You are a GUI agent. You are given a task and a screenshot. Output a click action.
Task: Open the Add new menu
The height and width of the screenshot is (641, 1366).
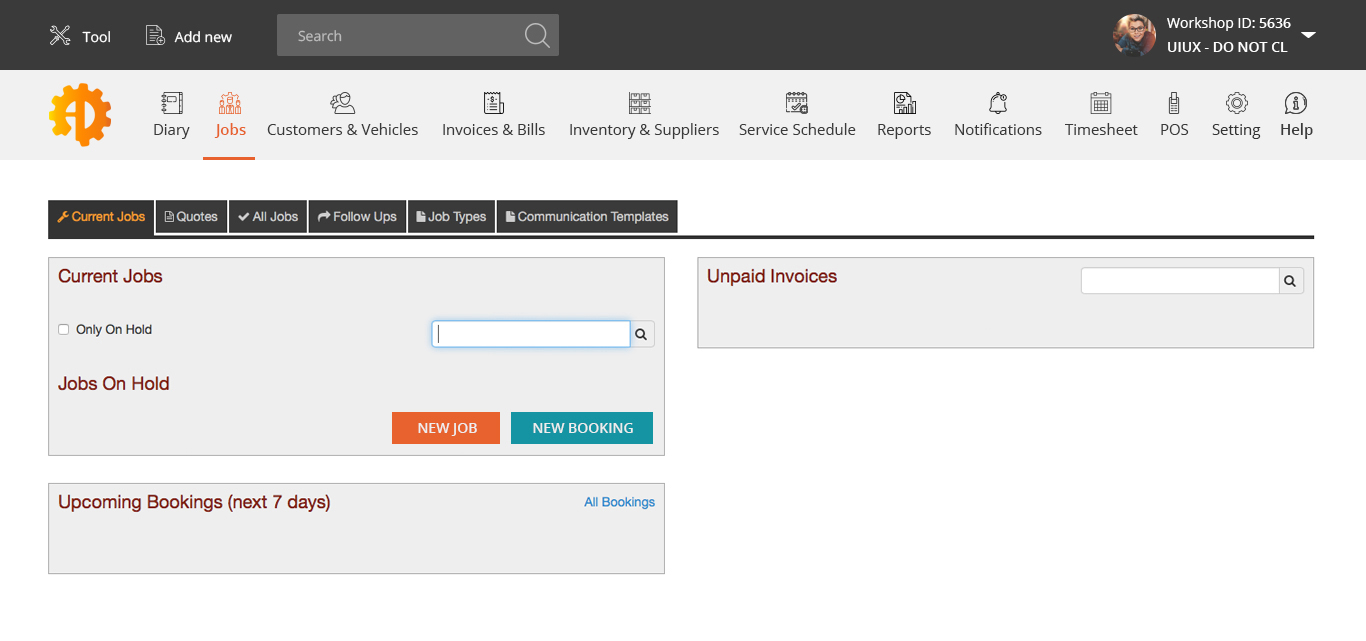tap(189, 36)
